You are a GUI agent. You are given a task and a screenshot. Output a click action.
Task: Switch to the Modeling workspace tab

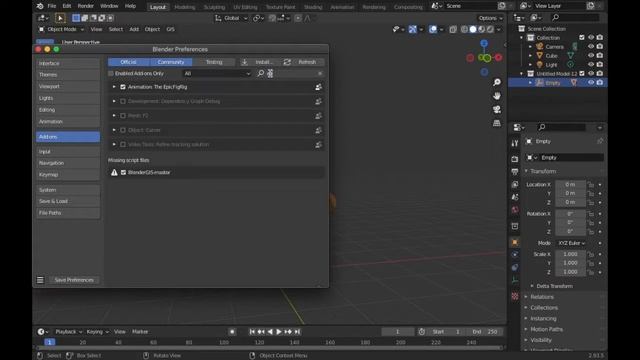(184, 7)
